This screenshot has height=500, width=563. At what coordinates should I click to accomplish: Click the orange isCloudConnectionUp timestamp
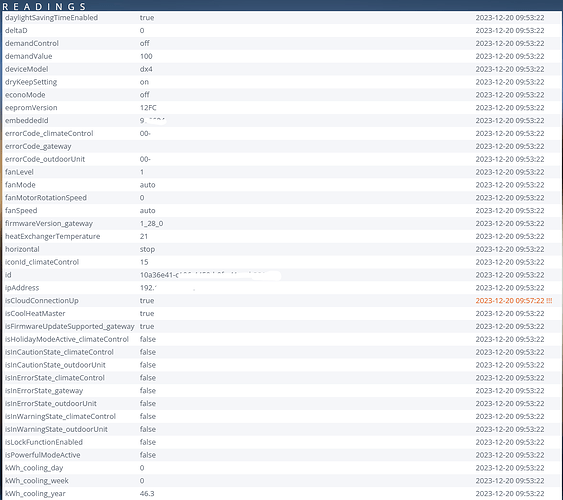514,301
